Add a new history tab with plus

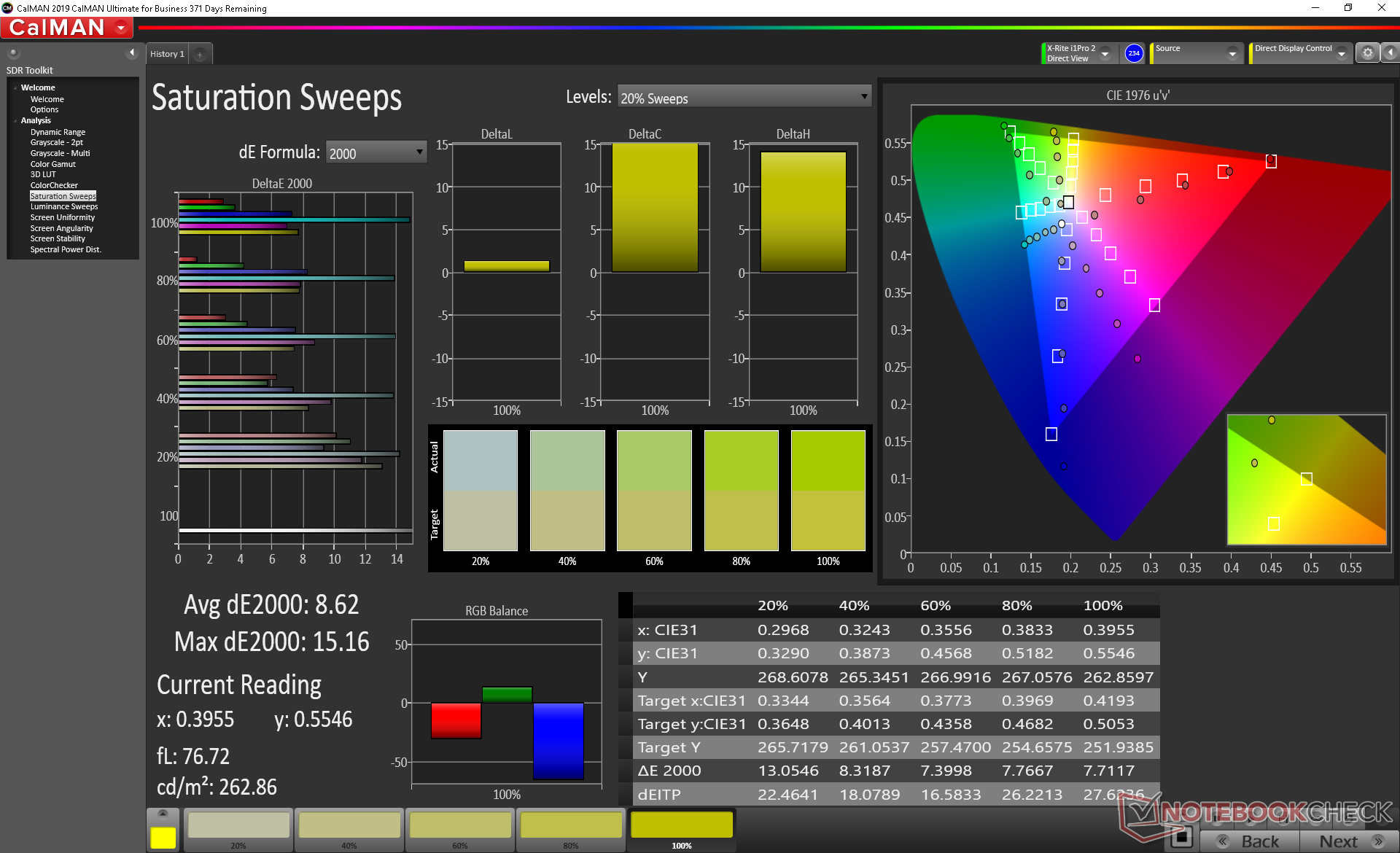[x=200, y=54]
